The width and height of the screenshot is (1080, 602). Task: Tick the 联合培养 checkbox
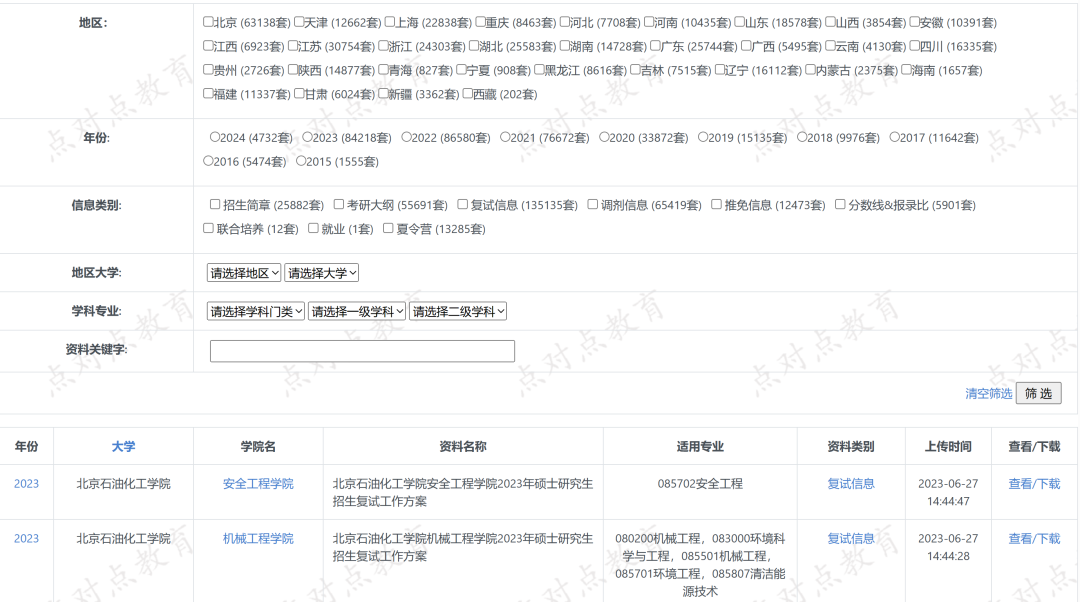coord(208,228)
